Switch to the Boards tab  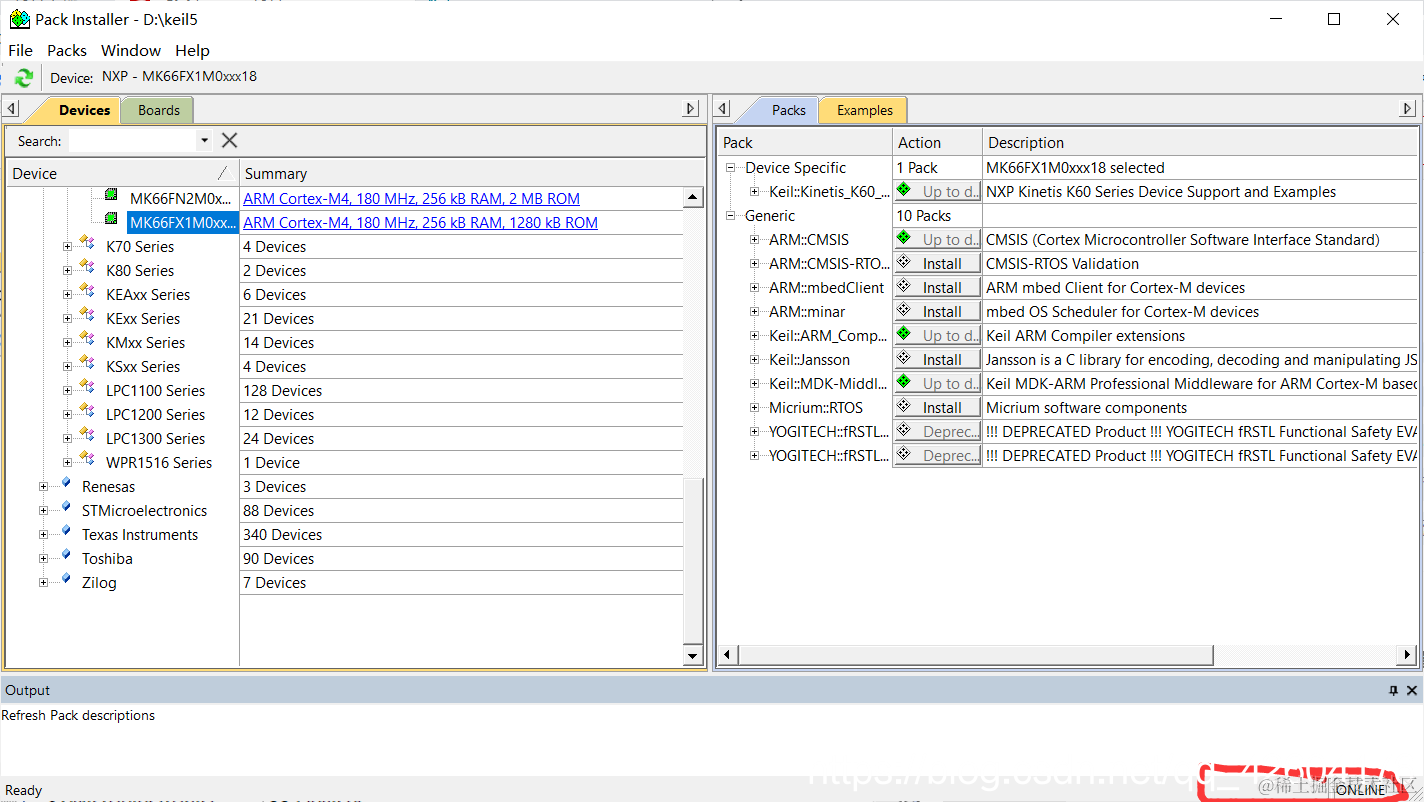[x=159, y=110]
